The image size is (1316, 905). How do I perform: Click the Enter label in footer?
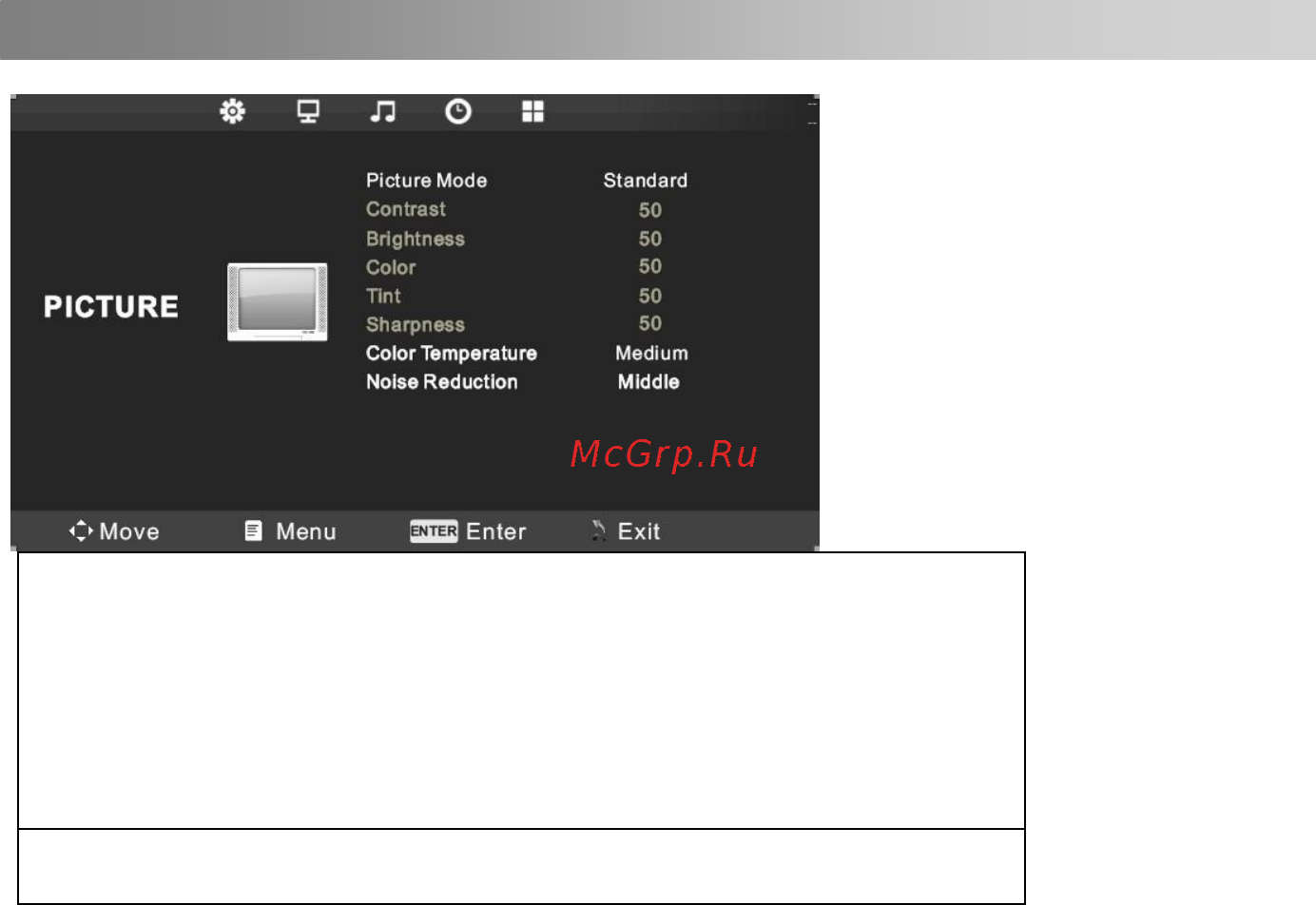tap(496, 531)
